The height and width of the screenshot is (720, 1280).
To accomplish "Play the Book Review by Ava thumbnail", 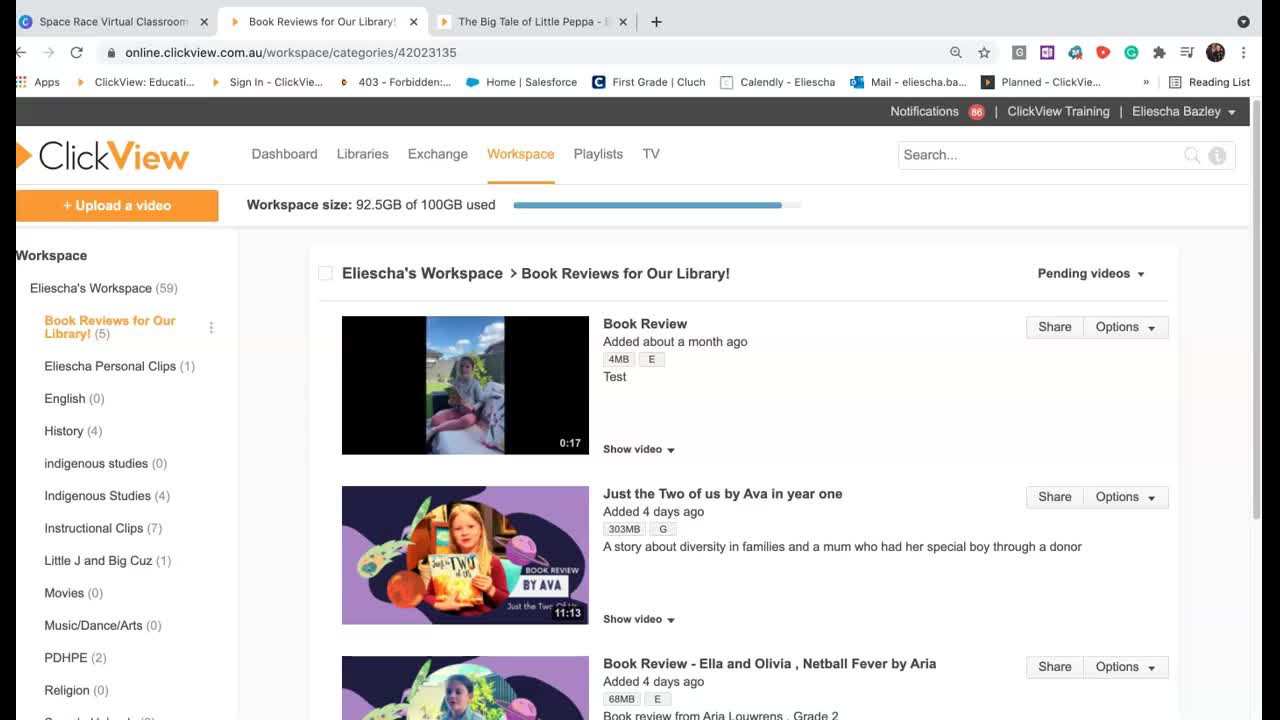I will point(465,555).
